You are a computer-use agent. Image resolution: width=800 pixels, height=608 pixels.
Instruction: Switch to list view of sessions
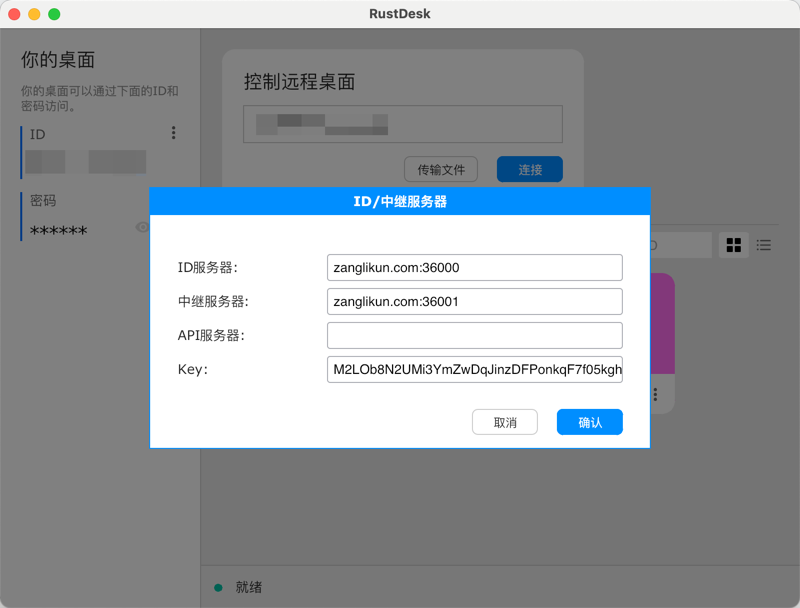tap(764, 245)
